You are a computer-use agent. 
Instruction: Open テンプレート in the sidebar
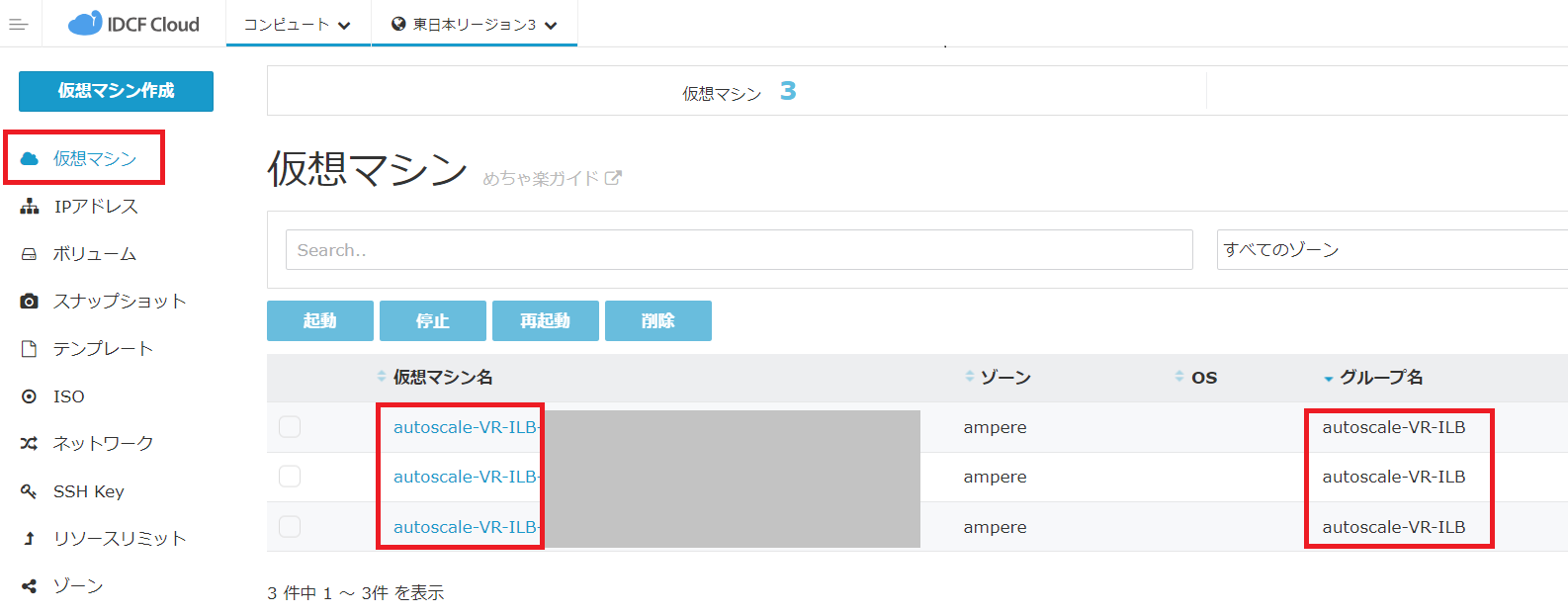(x=103, y=349)
